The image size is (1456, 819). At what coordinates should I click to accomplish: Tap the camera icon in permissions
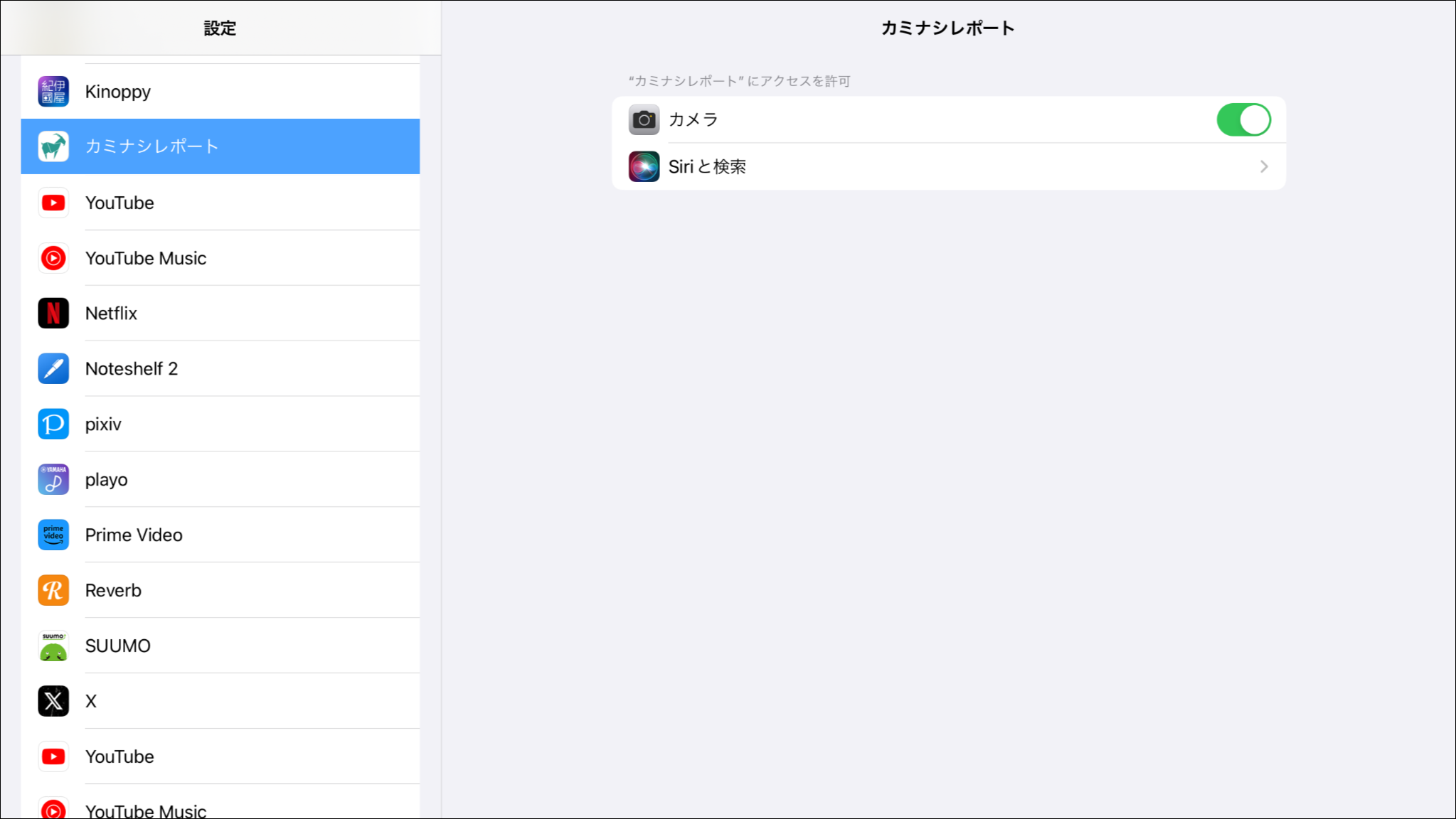coord(644,119)
